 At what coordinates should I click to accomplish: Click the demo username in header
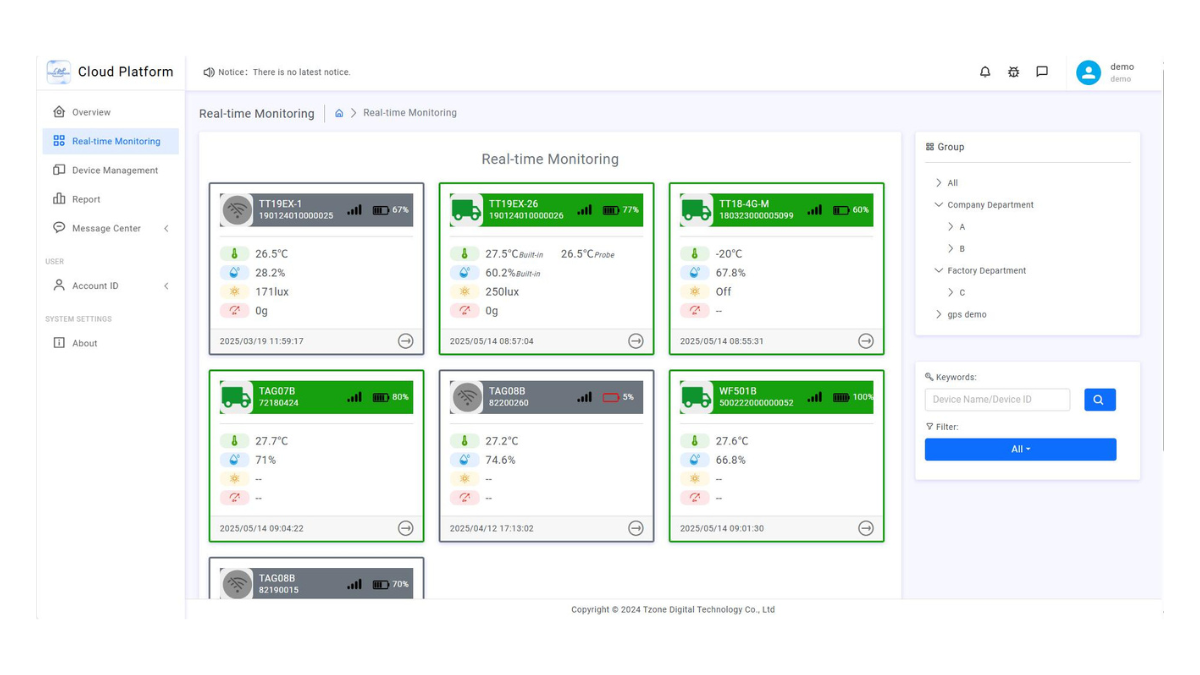tap(1122, 67)
